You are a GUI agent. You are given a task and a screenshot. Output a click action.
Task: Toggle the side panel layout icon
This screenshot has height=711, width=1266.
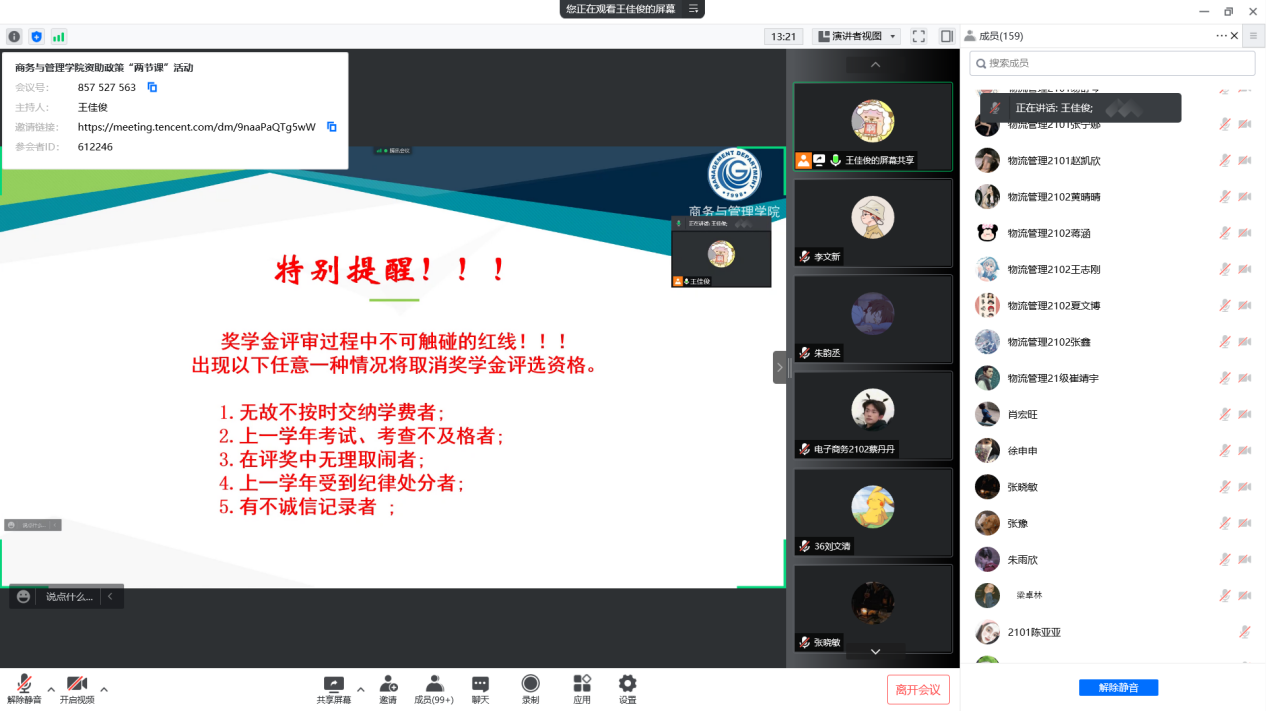coord(946,37)
